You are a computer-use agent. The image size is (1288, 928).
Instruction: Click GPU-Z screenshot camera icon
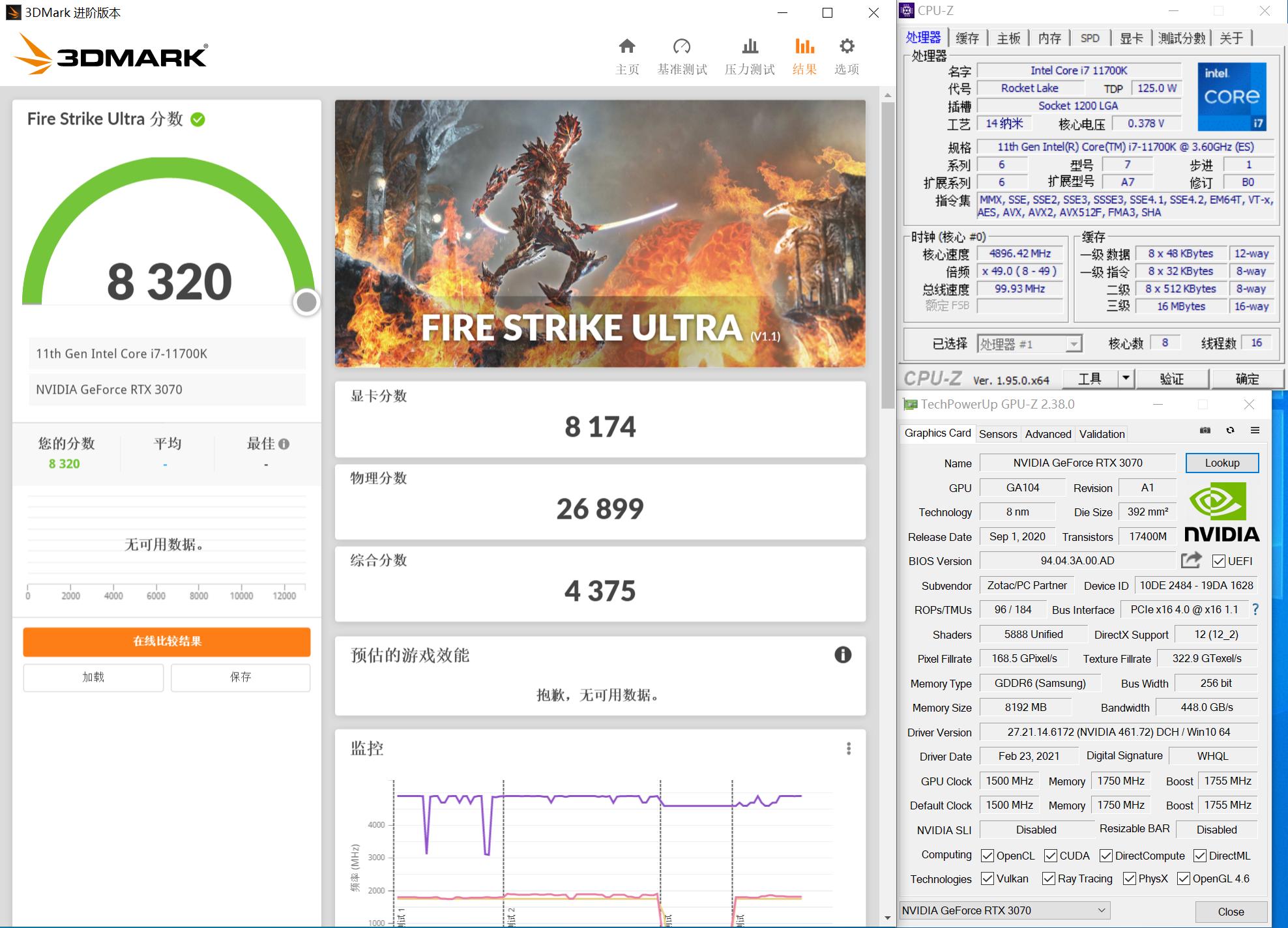[1205, 430]
